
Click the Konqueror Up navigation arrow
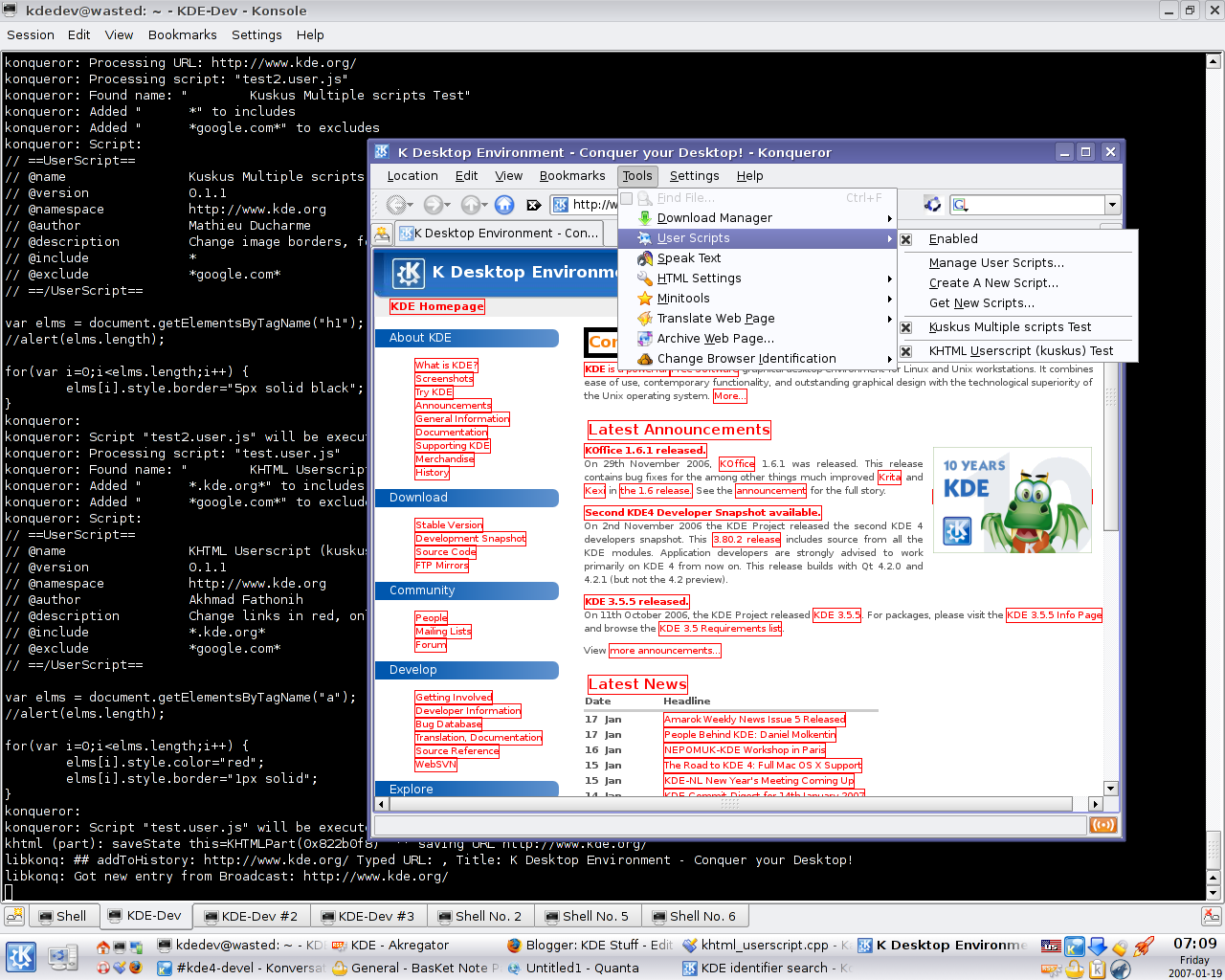[470, 204]
